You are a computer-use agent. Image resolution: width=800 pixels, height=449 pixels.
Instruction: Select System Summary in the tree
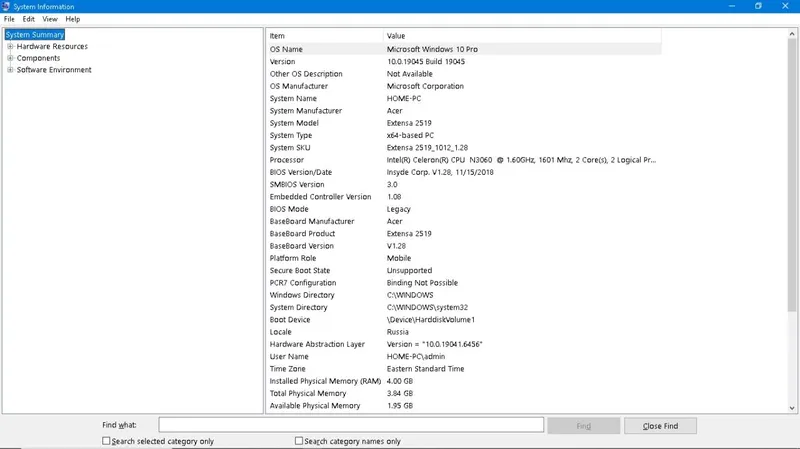click(35, 35)
